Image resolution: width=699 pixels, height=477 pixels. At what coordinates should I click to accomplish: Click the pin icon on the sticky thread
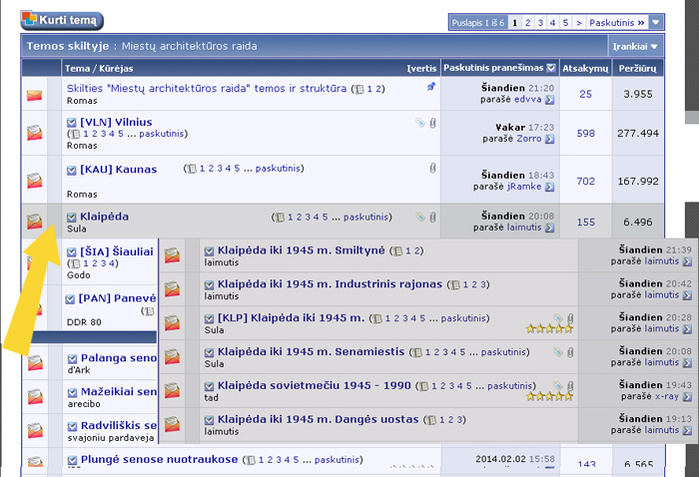pyautogui.click(x=431, y=88)
